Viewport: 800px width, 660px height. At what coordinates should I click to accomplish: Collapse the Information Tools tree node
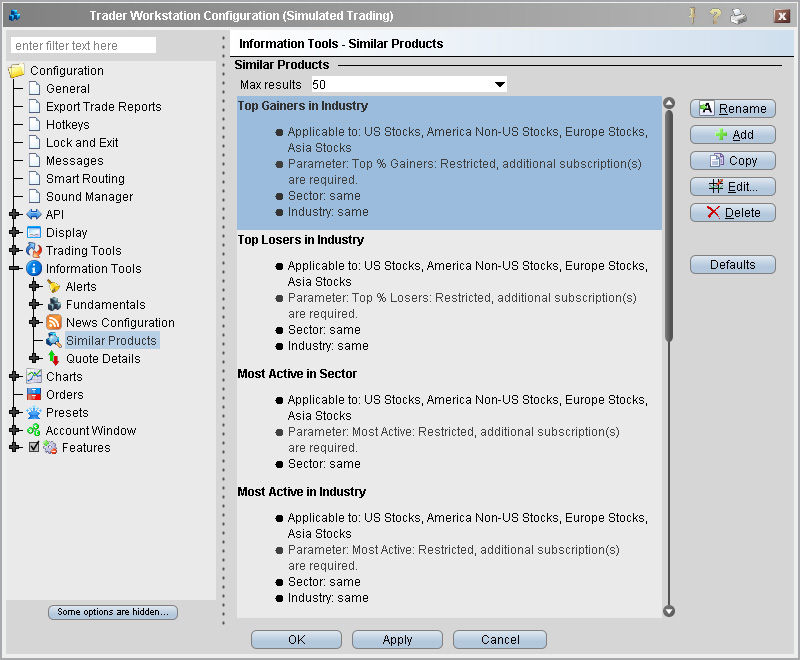coord(15,268)
